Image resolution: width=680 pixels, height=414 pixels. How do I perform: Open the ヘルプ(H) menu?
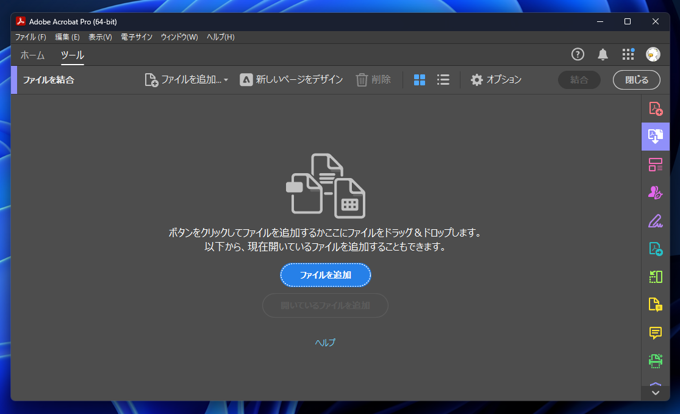(220, 37)
